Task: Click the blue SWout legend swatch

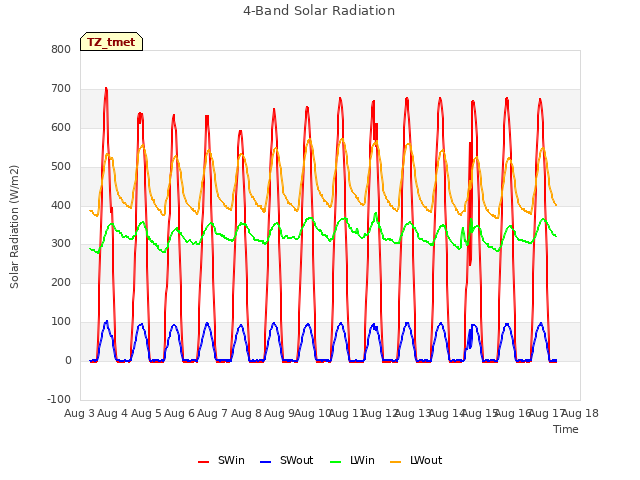Action: pyautogui.click(x=265, y=462)
